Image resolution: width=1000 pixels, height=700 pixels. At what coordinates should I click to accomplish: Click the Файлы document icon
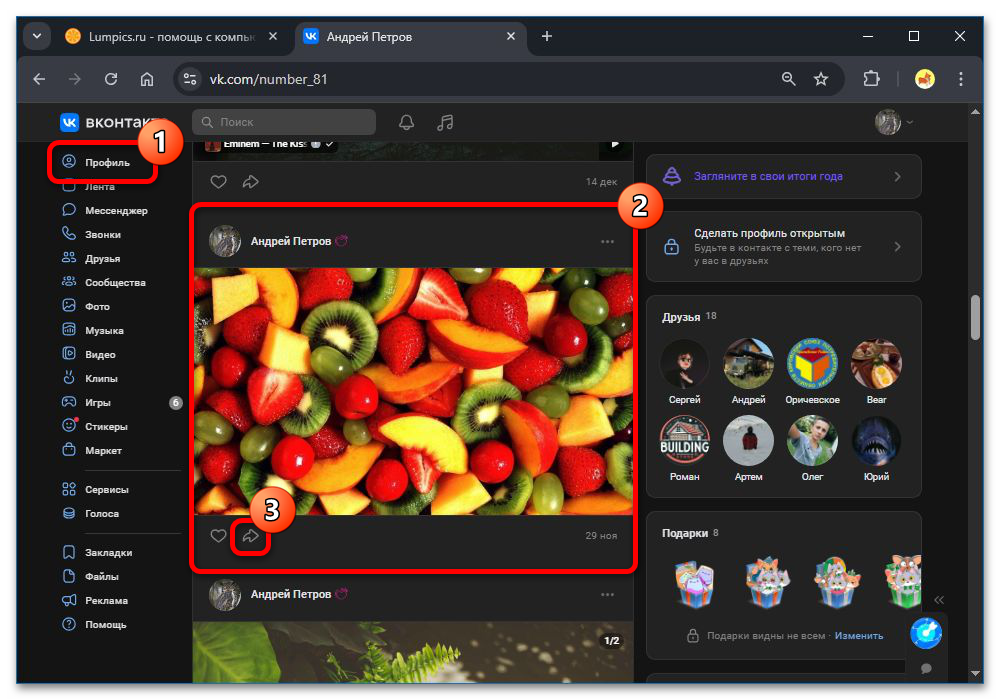pyautogui.click(x=69, y=576)
